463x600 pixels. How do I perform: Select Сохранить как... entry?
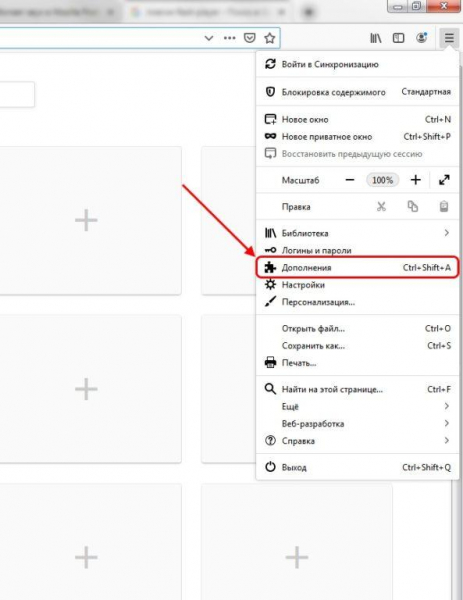click(357, 346)
